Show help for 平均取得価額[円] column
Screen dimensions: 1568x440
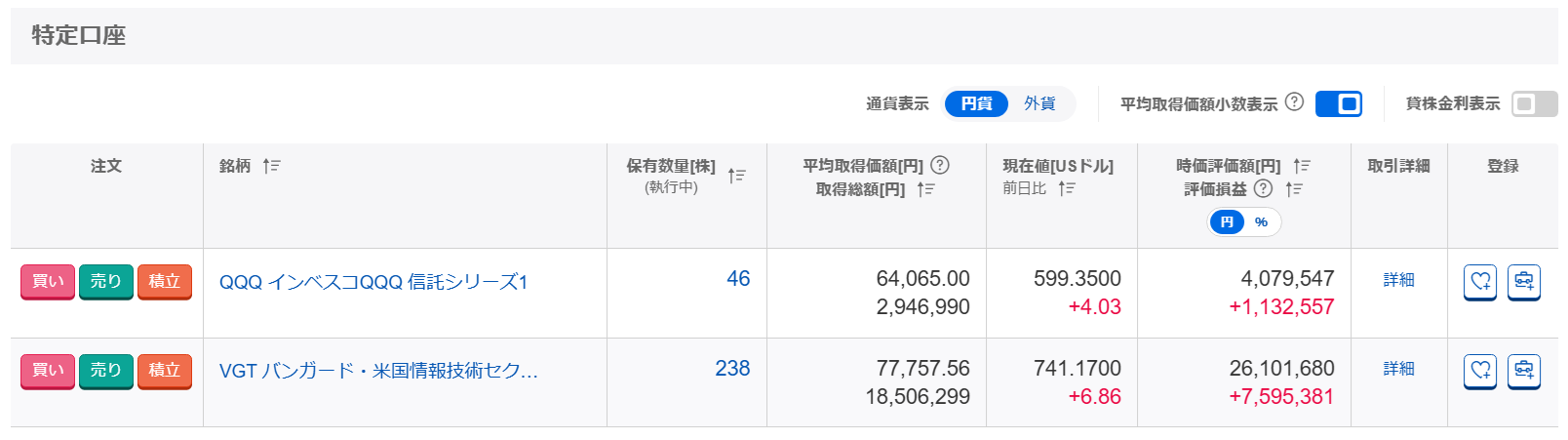point(940,165)
